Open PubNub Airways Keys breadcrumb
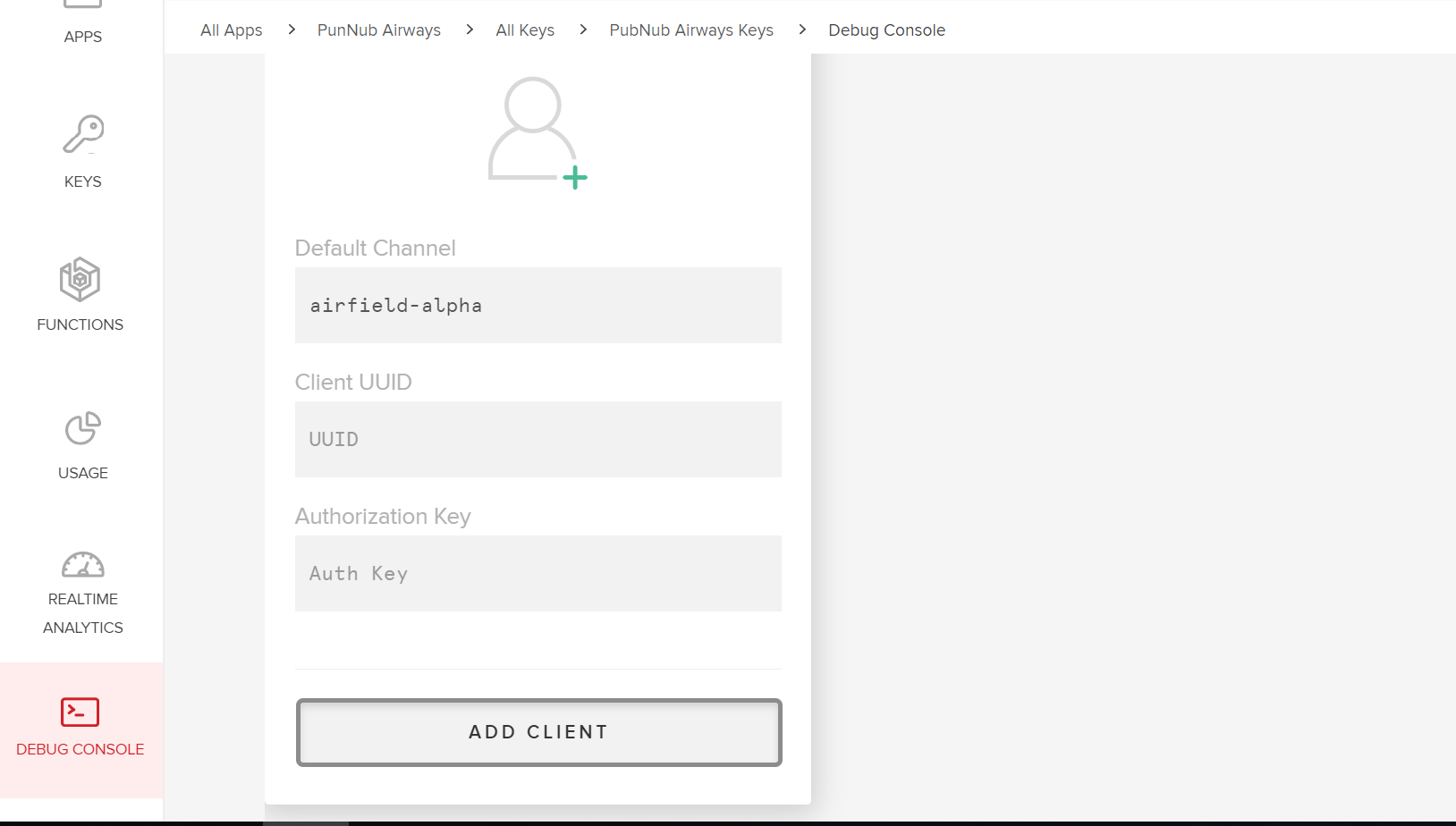 (691, 30)
